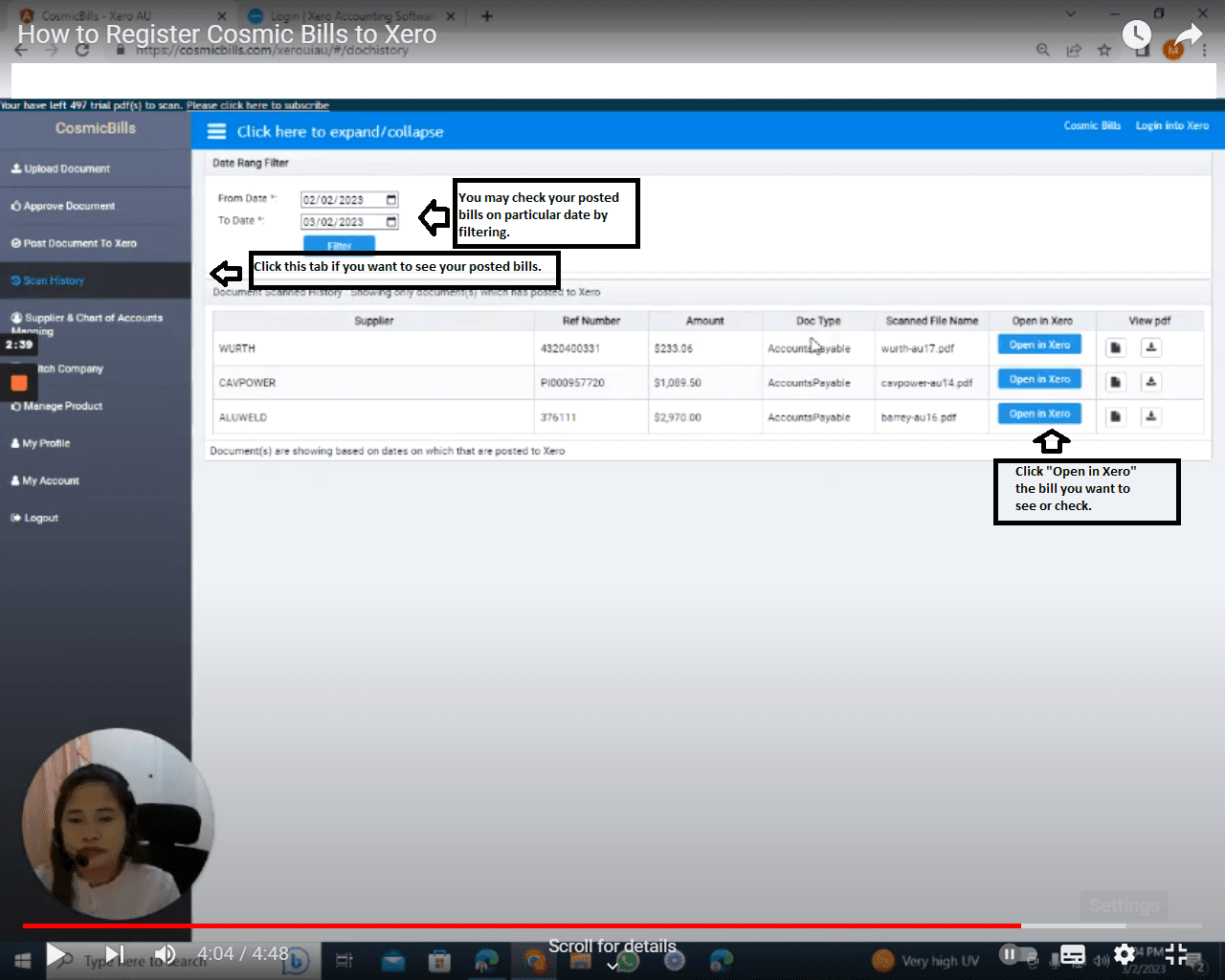Open WhatsApp from the taskbar

(627, 960)
